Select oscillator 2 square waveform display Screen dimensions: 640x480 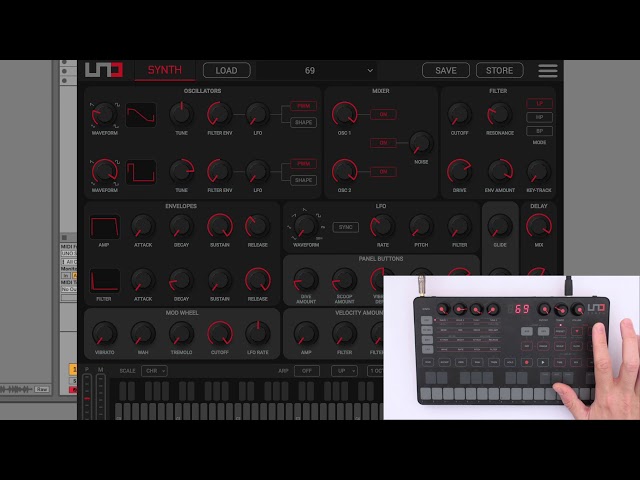[141, 172]
